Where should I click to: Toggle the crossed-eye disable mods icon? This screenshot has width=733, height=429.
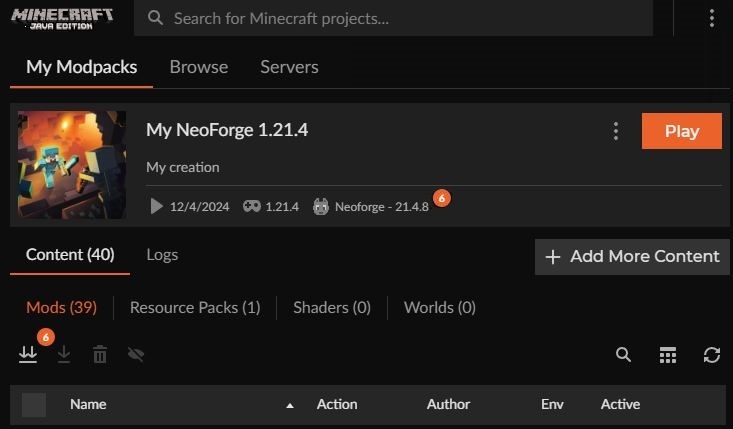point(136,355)
